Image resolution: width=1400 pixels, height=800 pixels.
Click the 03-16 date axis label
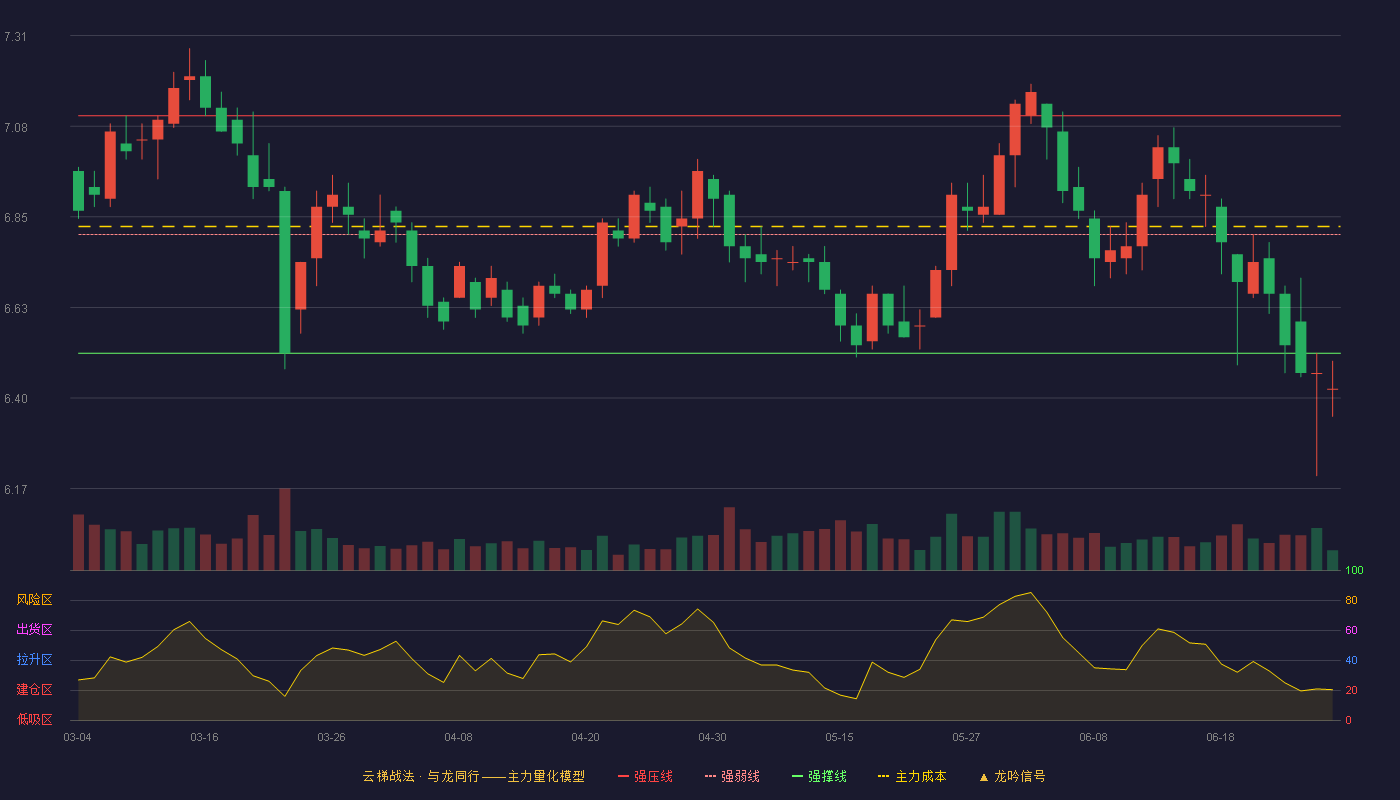(x=204, y=737)
